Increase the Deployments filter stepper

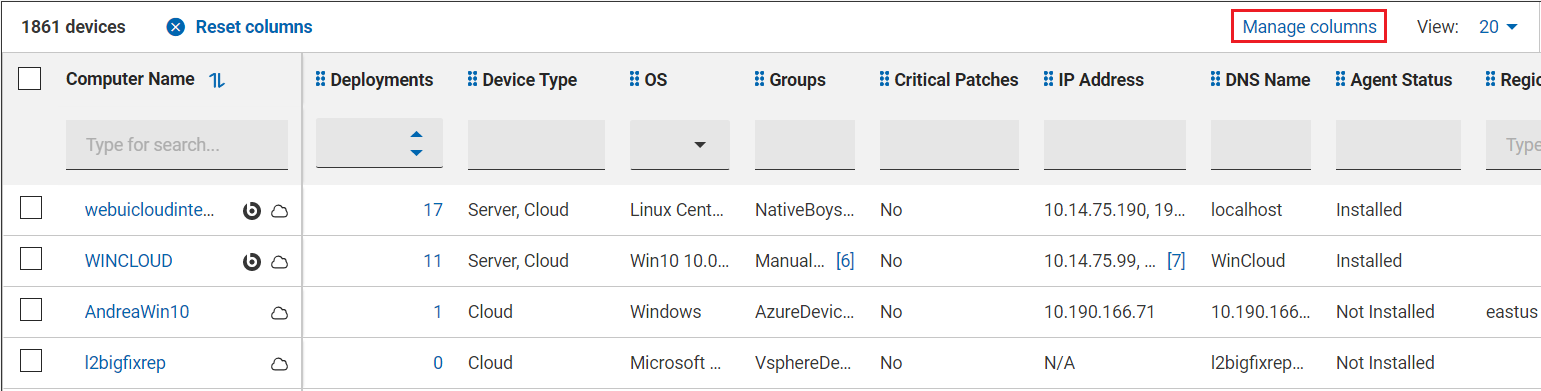click(x=417, y=135)
